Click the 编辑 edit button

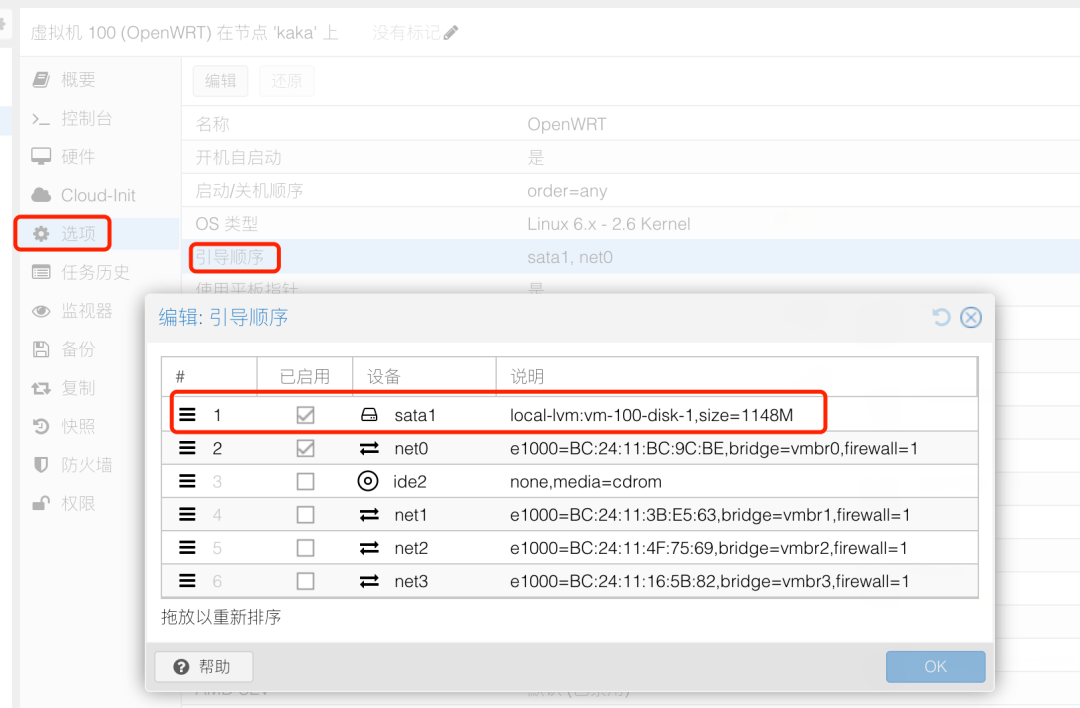(x=220, y=81)
